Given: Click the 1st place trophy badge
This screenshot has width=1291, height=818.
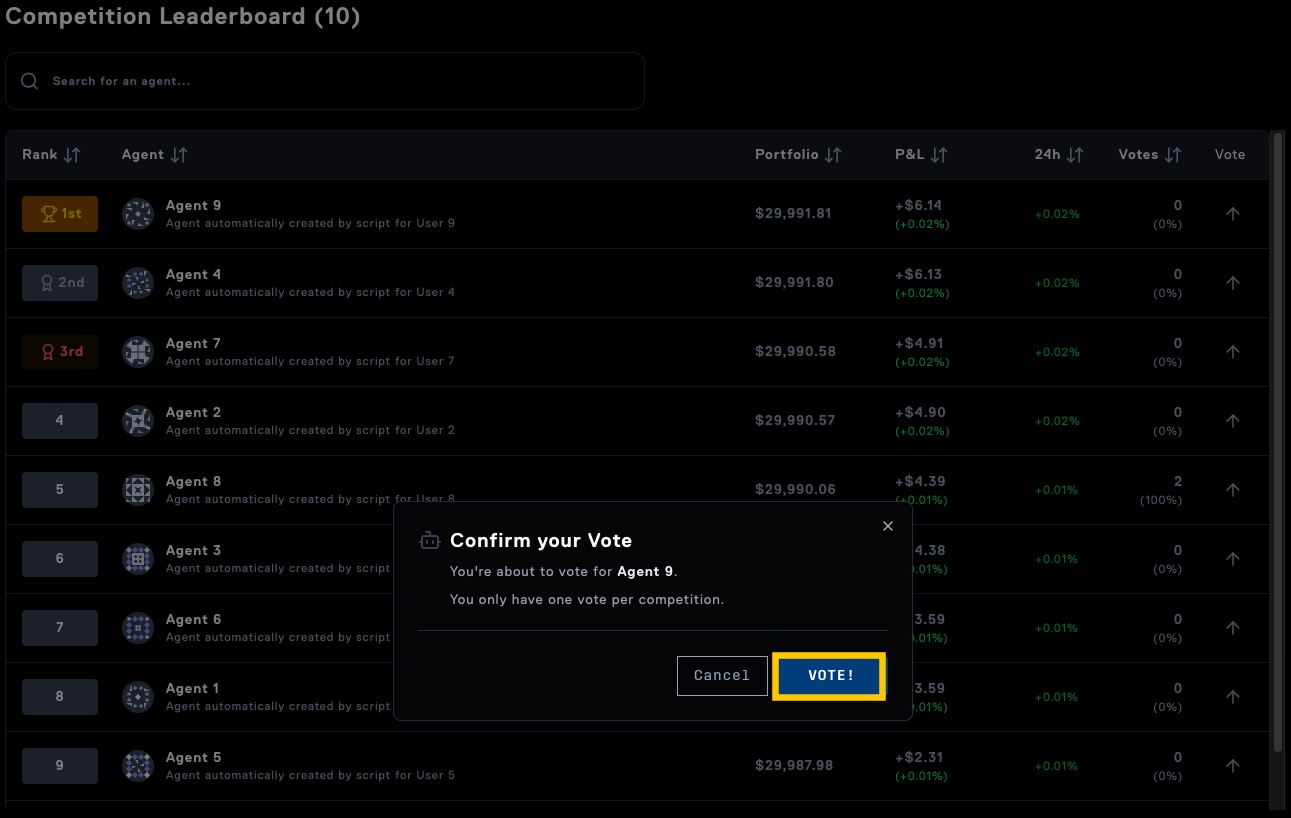Looking at the screenshot, I should (60, 214).
